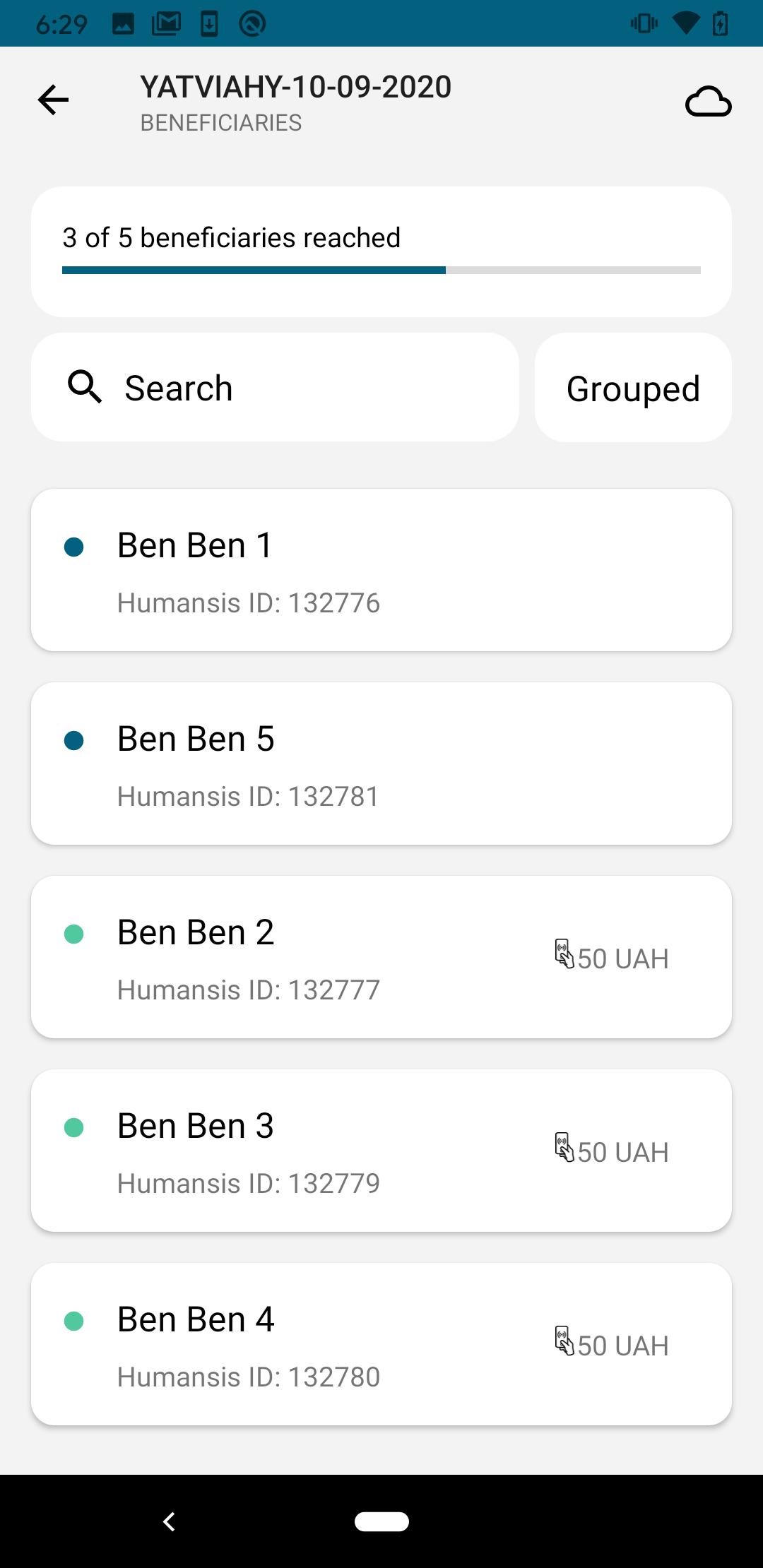Tap the back arrow in header
This screenshot has width=763, height=1568.
(53, 100)
